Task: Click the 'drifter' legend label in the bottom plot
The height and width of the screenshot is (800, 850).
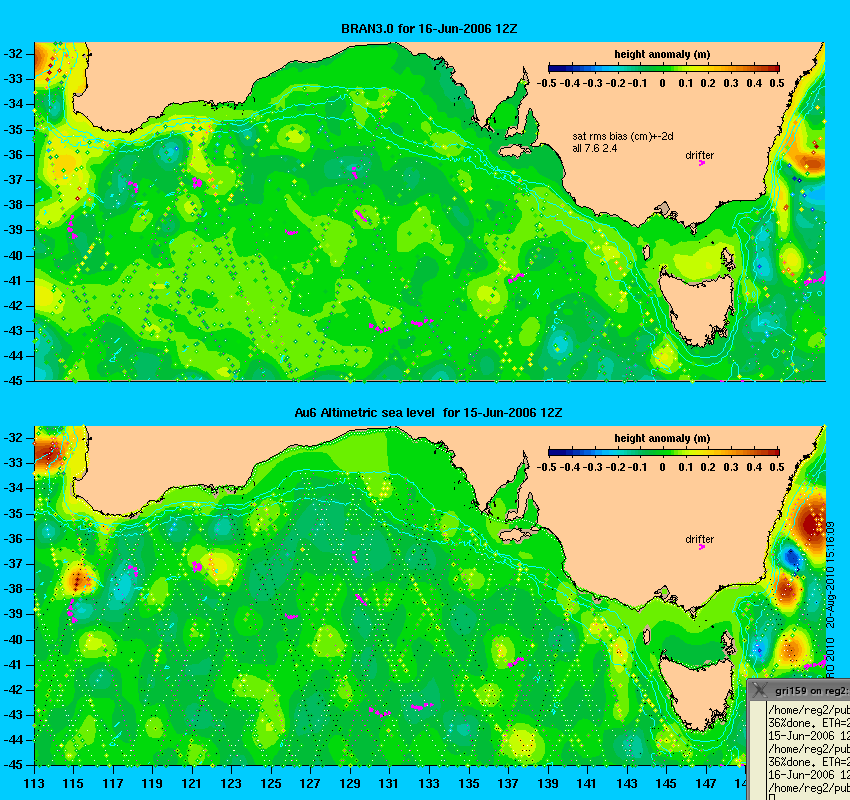Action: click(x=699, y=539)
